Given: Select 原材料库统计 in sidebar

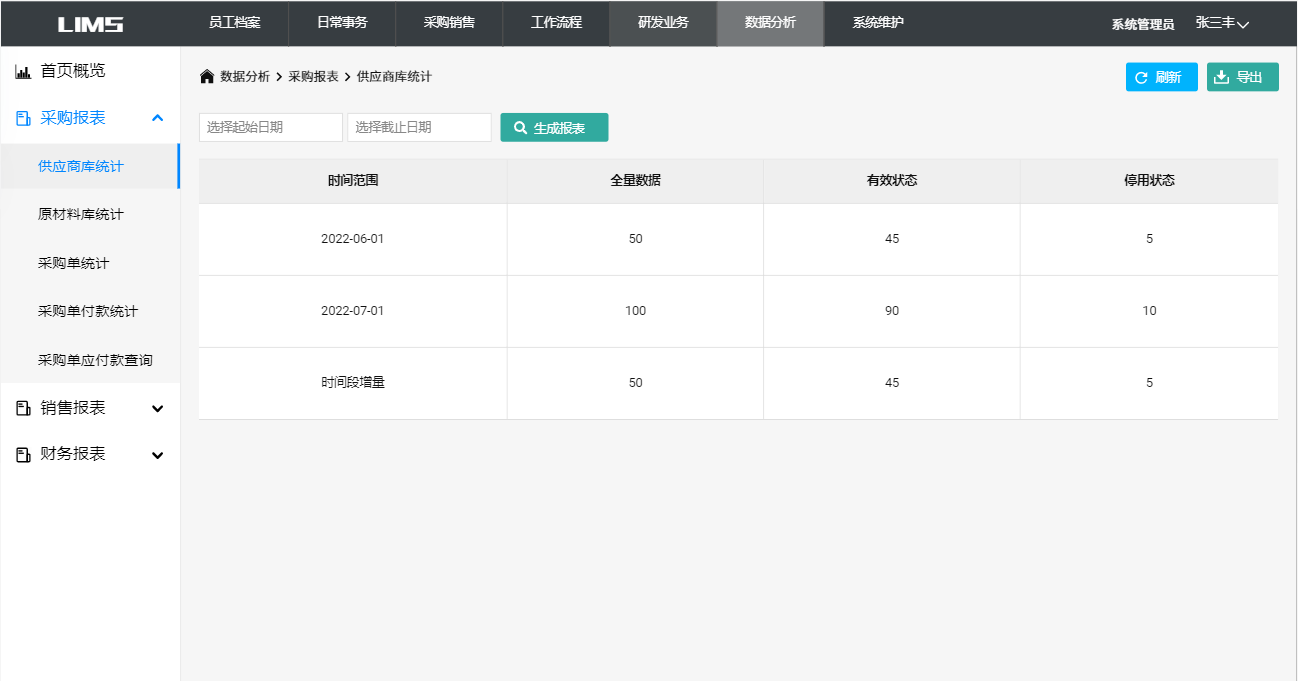Looking at the screenshot, I should 81,215.
